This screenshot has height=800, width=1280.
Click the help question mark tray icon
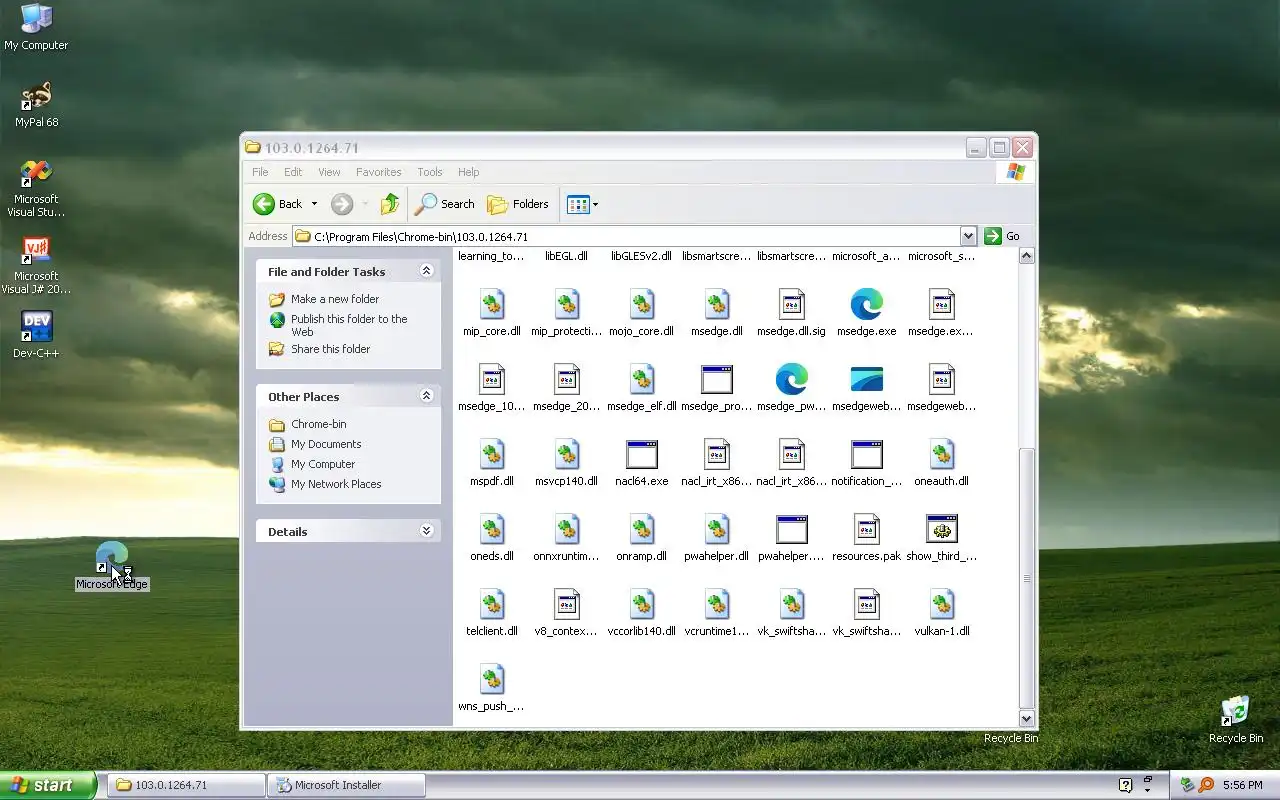pos(1125,785)
